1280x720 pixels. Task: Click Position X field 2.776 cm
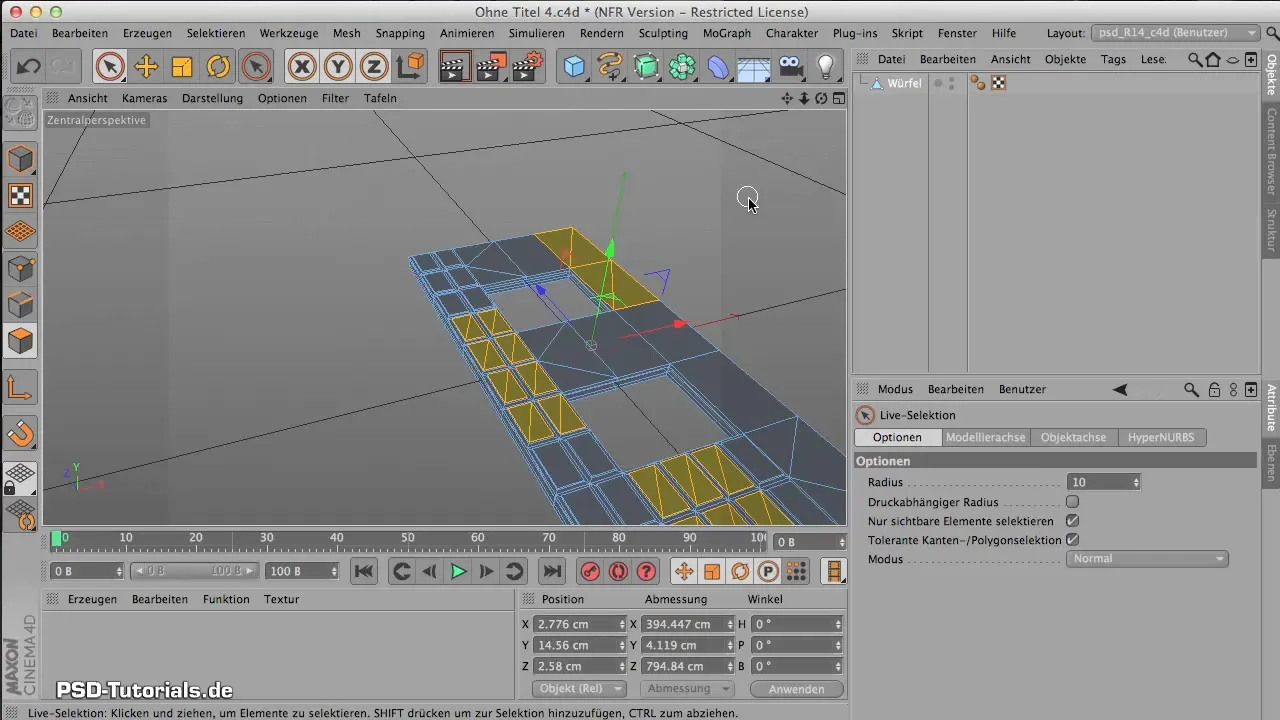(580, 624)
